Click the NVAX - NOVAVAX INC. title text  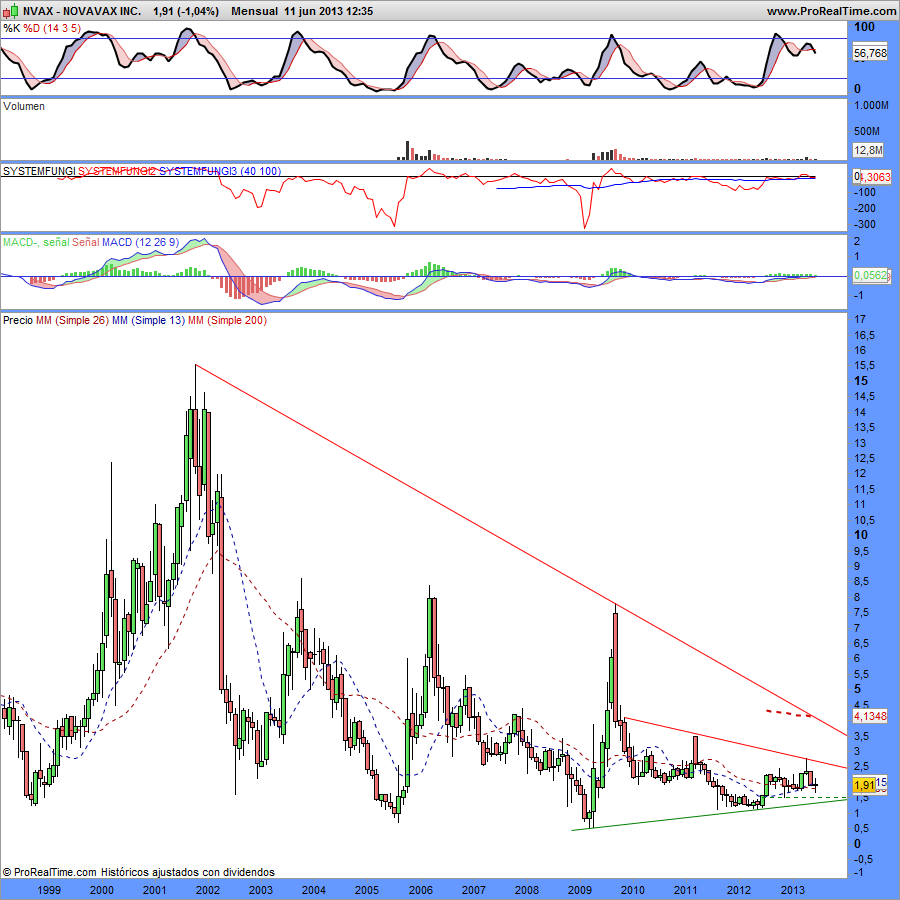point(82,11)
